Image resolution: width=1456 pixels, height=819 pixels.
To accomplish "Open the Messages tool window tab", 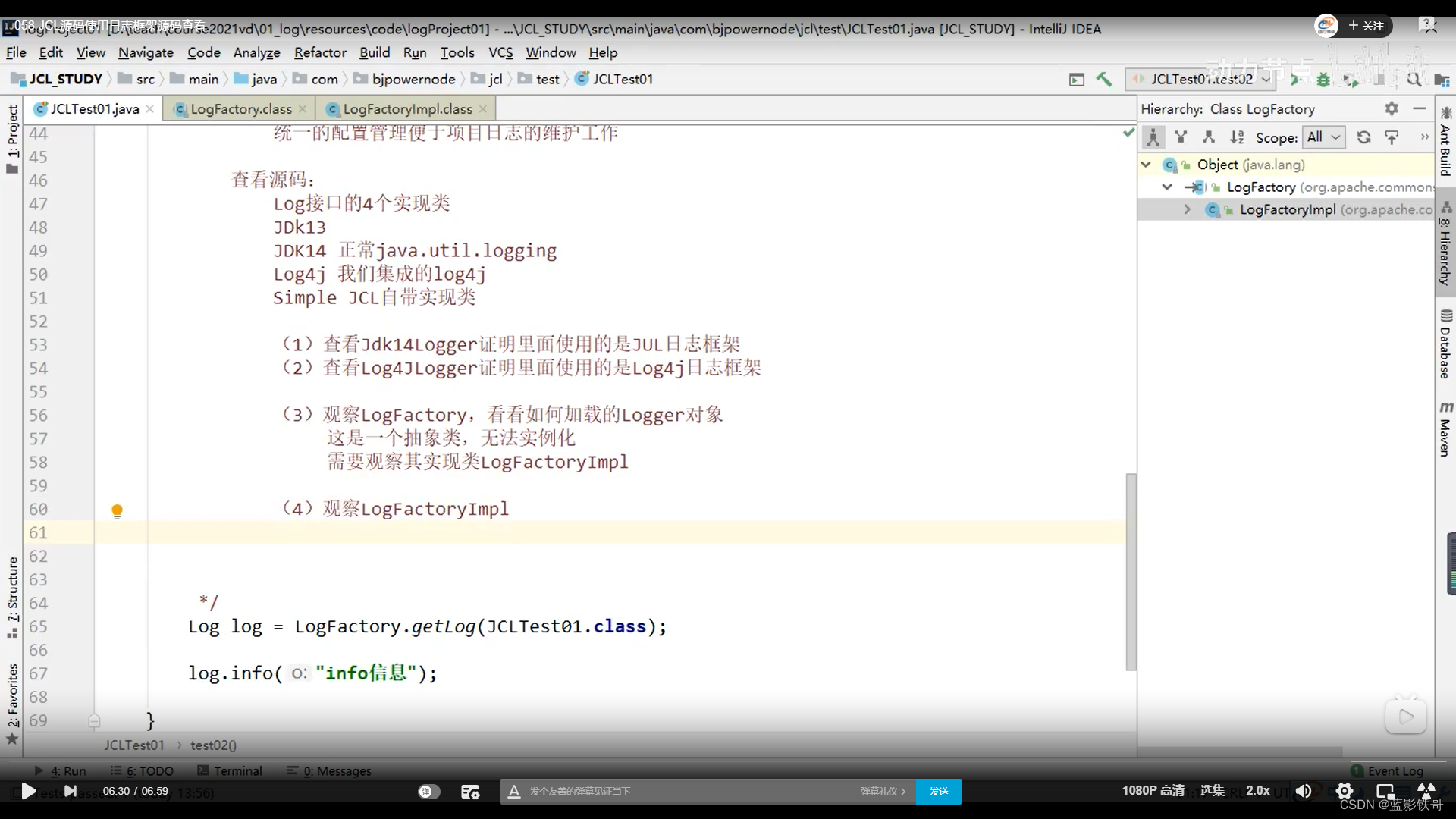I will click(x=329, y=770).
